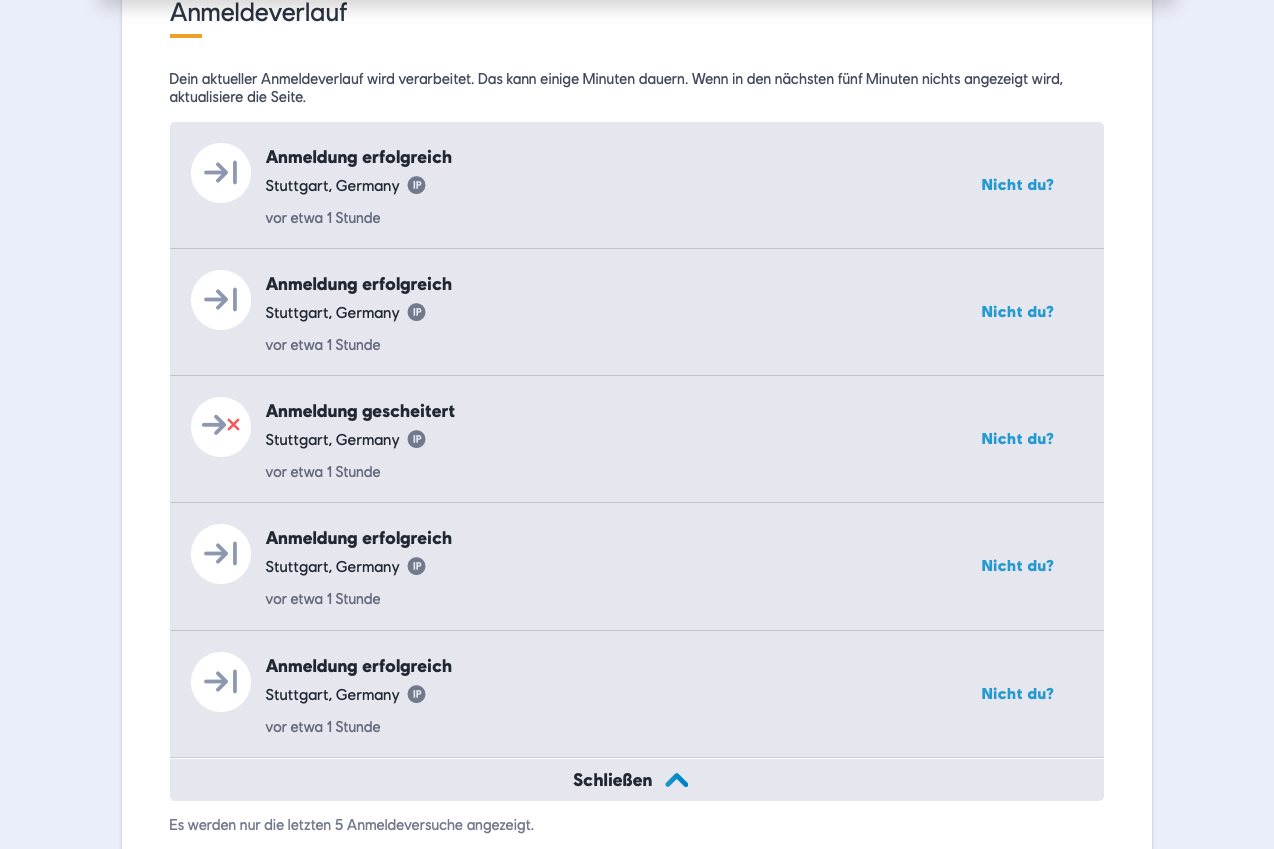The width and height of the screenshot is (1274, 849).
Task: Click the blue chevron-up next to Schließen
Action: pyautogui.click(x=677, y=780)
